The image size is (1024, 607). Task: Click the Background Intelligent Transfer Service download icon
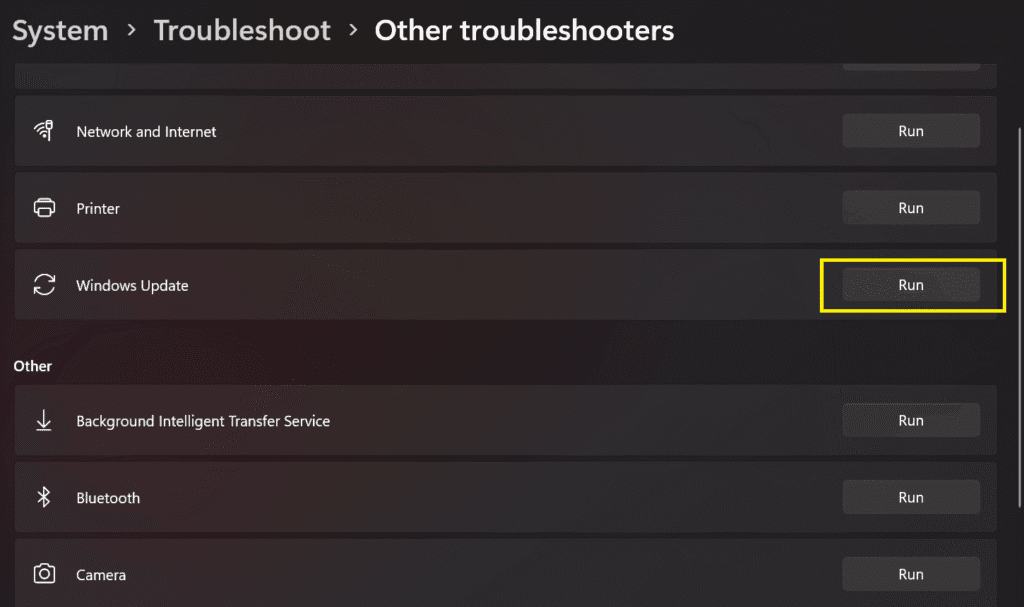click(x=44, y=420)
